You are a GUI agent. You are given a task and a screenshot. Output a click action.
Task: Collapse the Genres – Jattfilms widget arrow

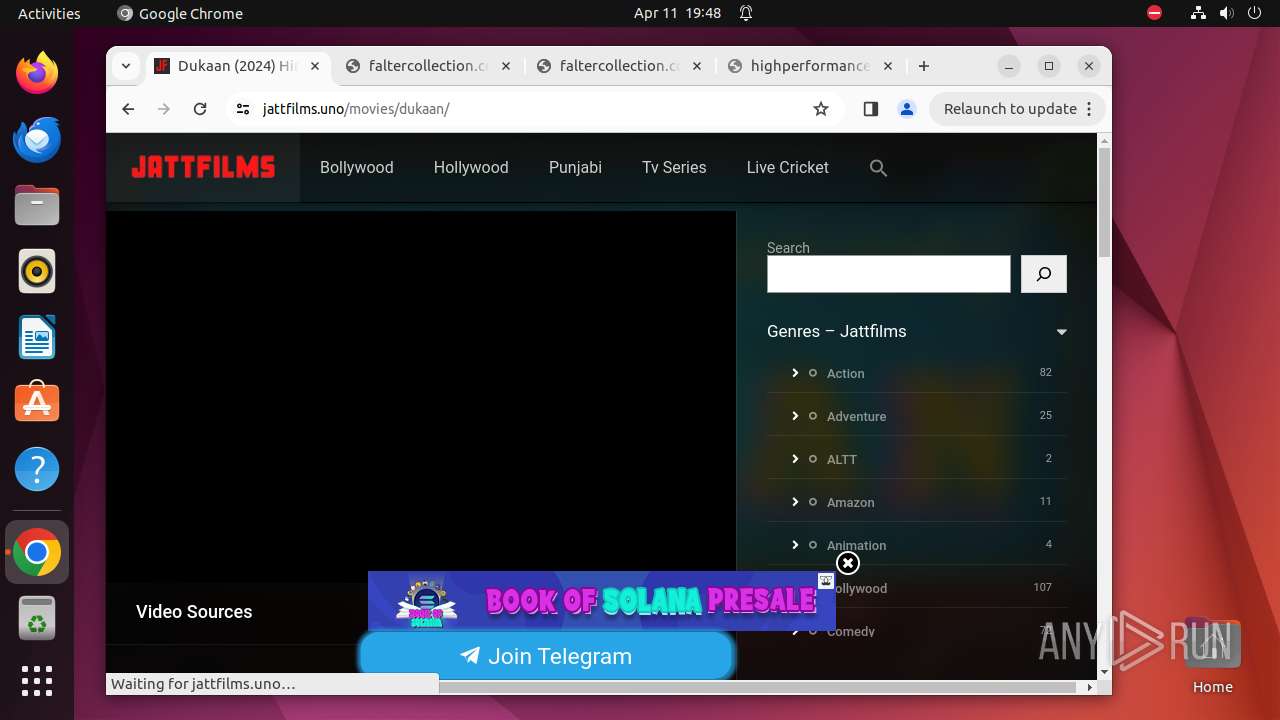coord(1062,332)
